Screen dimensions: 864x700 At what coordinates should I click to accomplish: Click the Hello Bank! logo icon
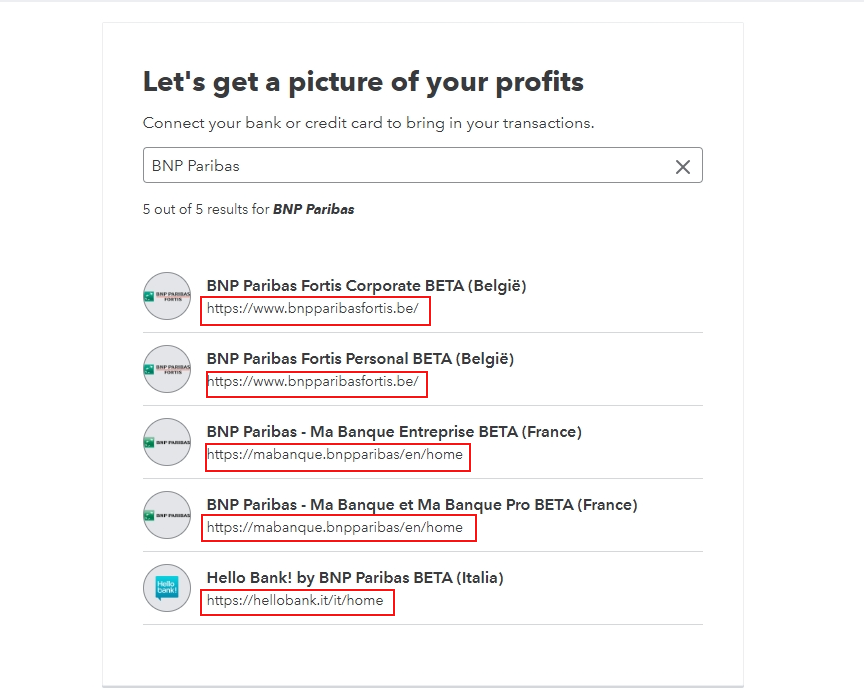[167, 588]
